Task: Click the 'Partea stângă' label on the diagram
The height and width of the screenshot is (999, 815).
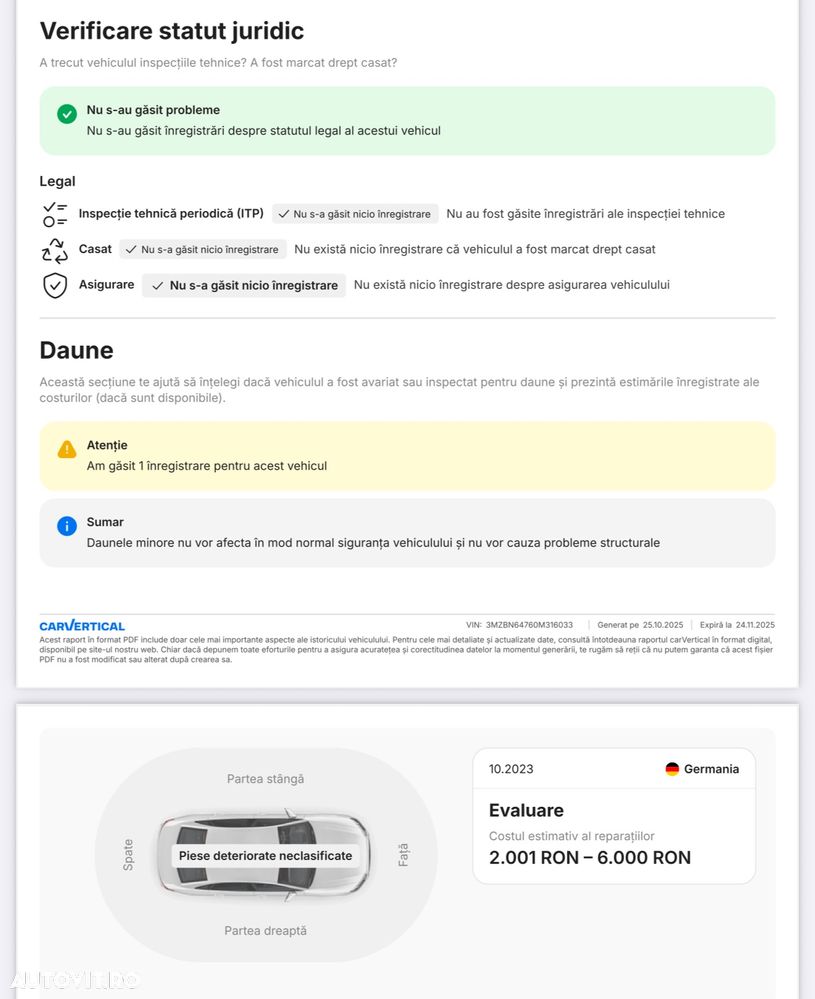Action: (265, 779)
